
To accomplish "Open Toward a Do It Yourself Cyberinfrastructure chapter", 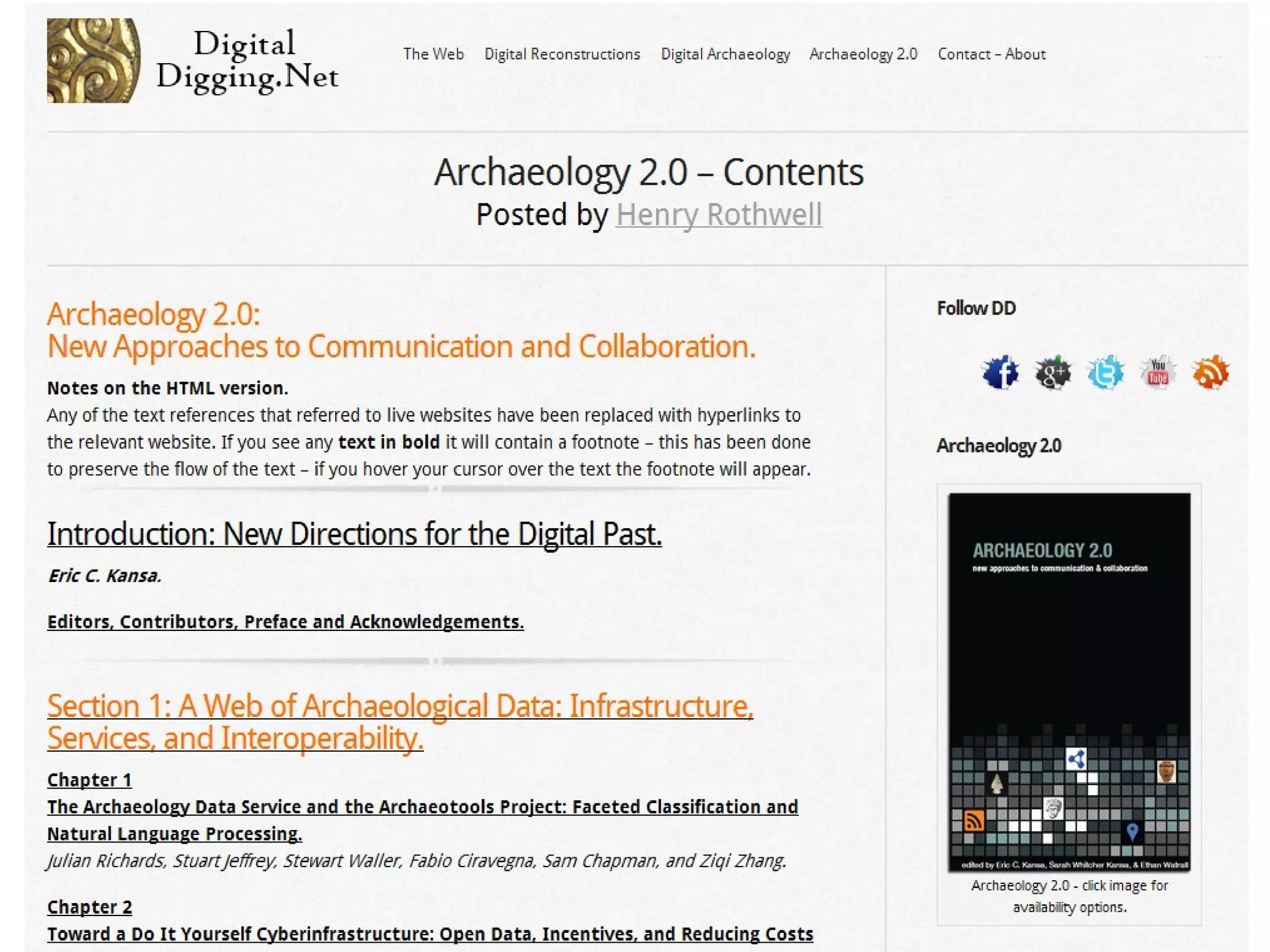I will tap(430, 934).
